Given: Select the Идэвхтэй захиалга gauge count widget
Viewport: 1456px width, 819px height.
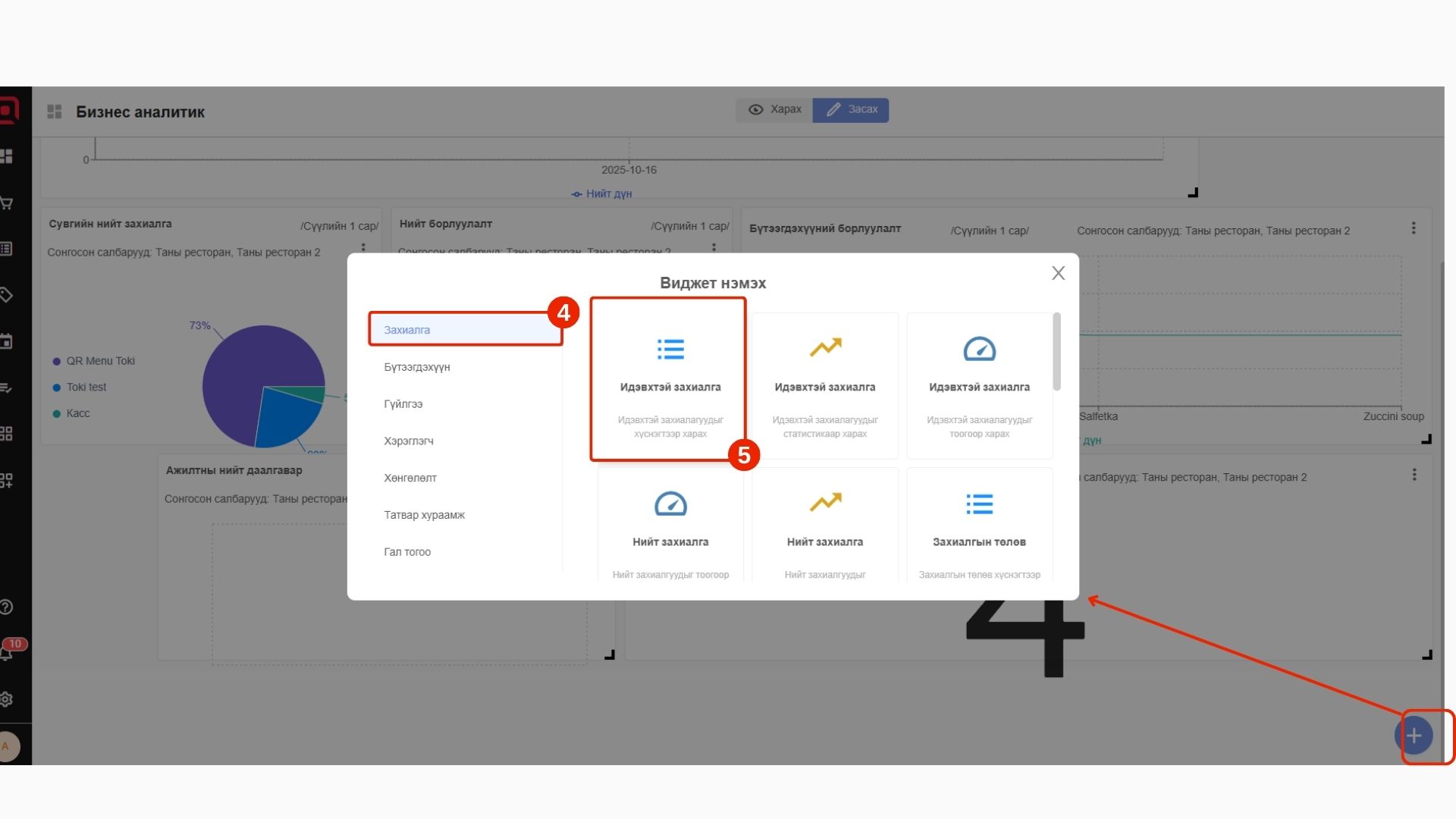Looking at the screenshot, I should click(x=979, y=386).
